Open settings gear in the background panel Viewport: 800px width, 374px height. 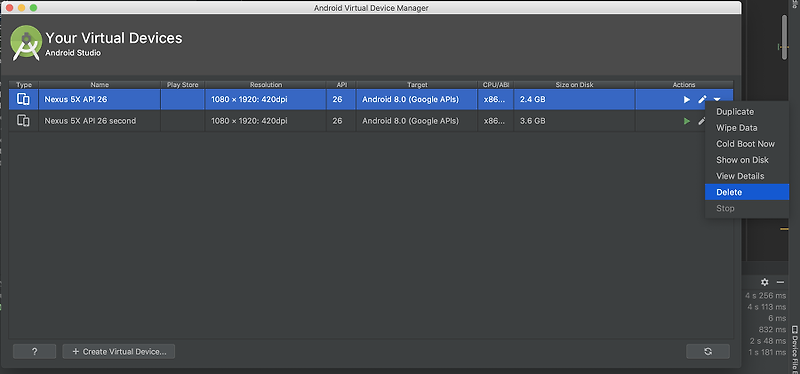point(764,282)
